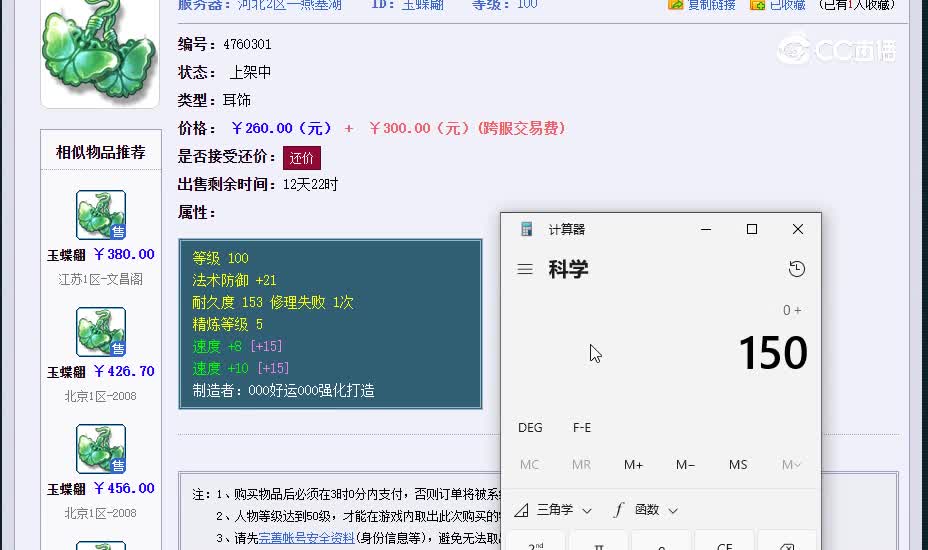
Task: Click the 科学 calculator mode title
Action: pyautogui.click(x=568, y=269)
